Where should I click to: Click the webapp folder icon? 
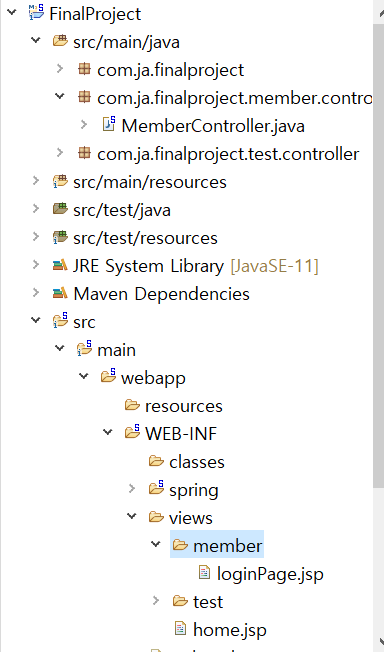[109, 376]
